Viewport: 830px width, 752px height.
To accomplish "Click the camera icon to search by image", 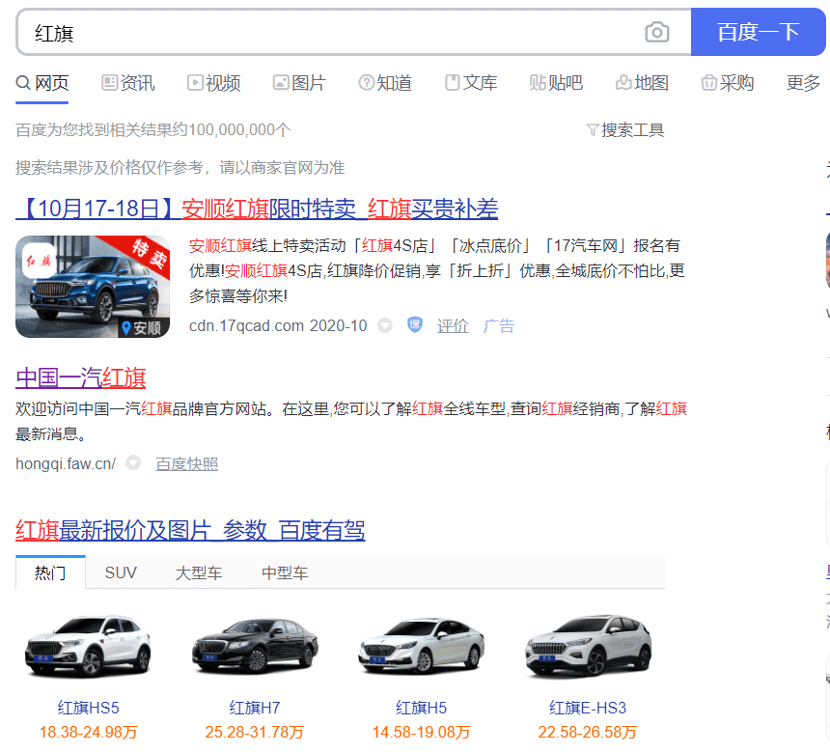I will (657, 32).
